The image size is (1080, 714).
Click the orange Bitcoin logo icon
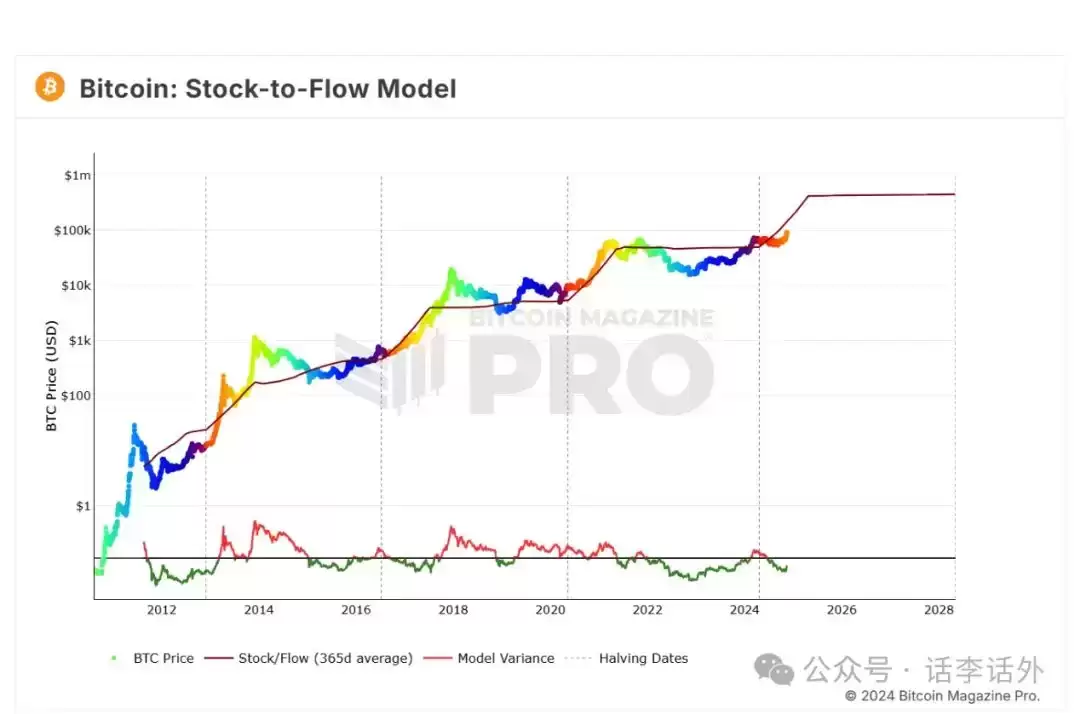[50, 87]
